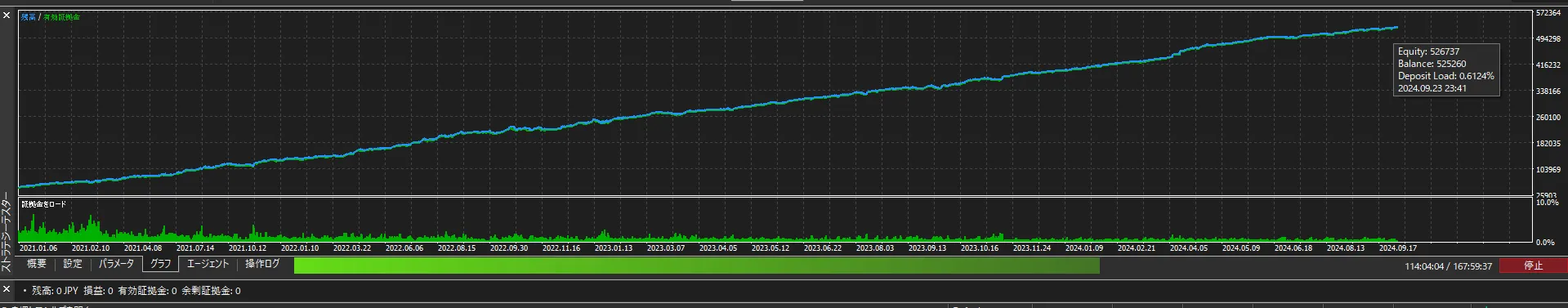Click the 証拠金をロード deposit load label
Image resolution: width=1568 pixels, height=308 pixels.
point(43,204)
